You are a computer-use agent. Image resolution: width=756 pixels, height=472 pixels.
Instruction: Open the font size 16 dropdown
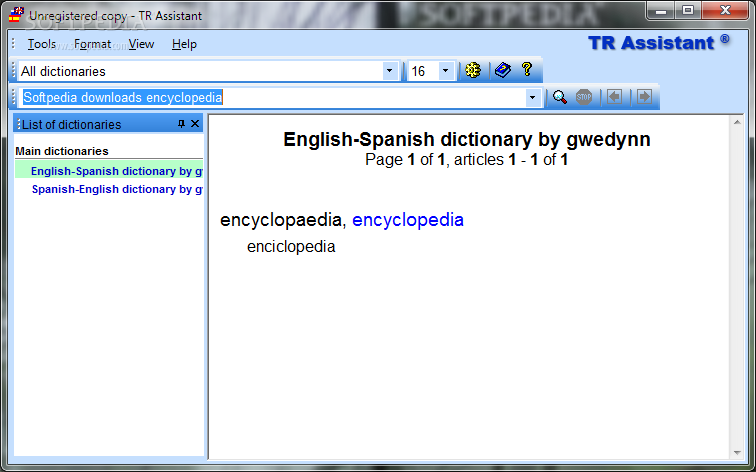[x=446, y=71]
